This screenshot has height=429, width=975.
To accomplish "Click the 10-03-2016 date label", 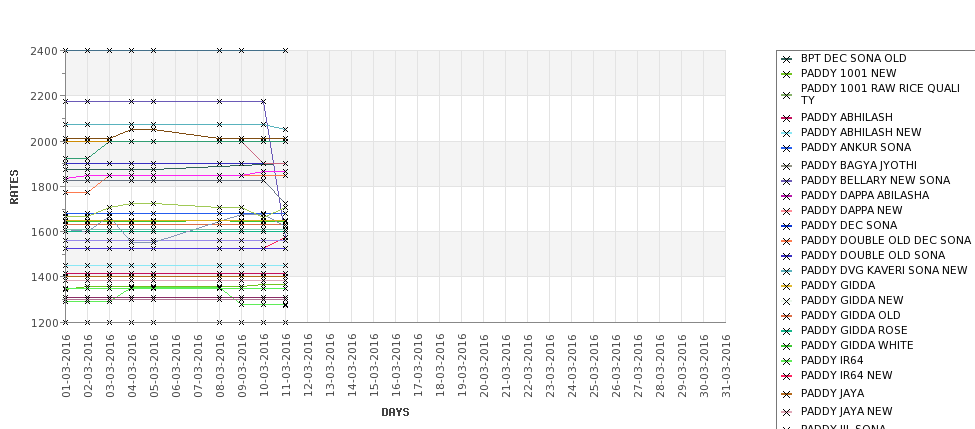I will [264, 366].
